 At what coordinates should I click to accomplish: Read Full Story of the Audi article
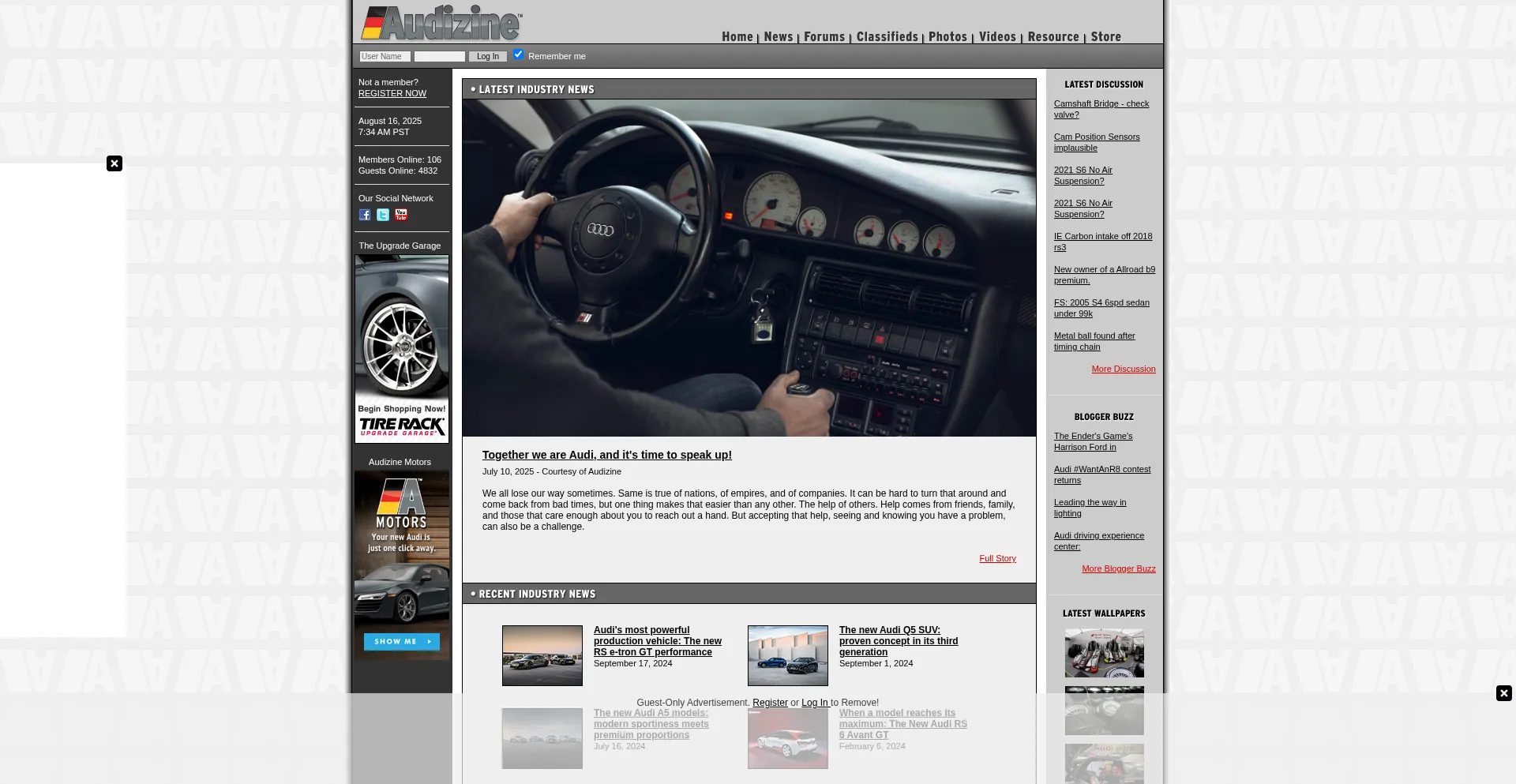pyautogui.click(x=997, y=558)
